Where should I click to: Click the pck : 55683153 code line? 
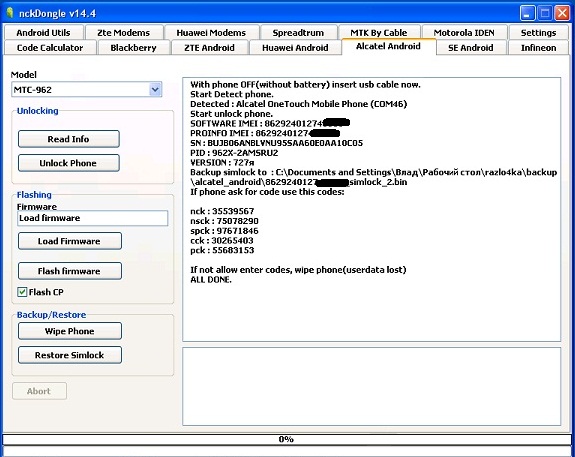tap(222, 251)
